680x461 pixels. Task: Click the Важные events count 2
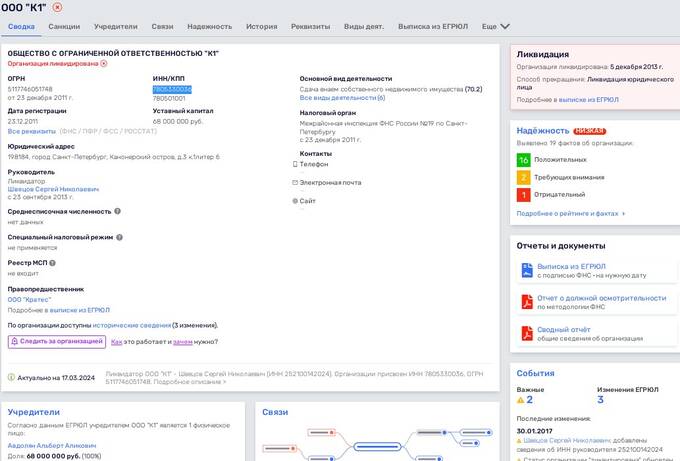click(529, 400)
